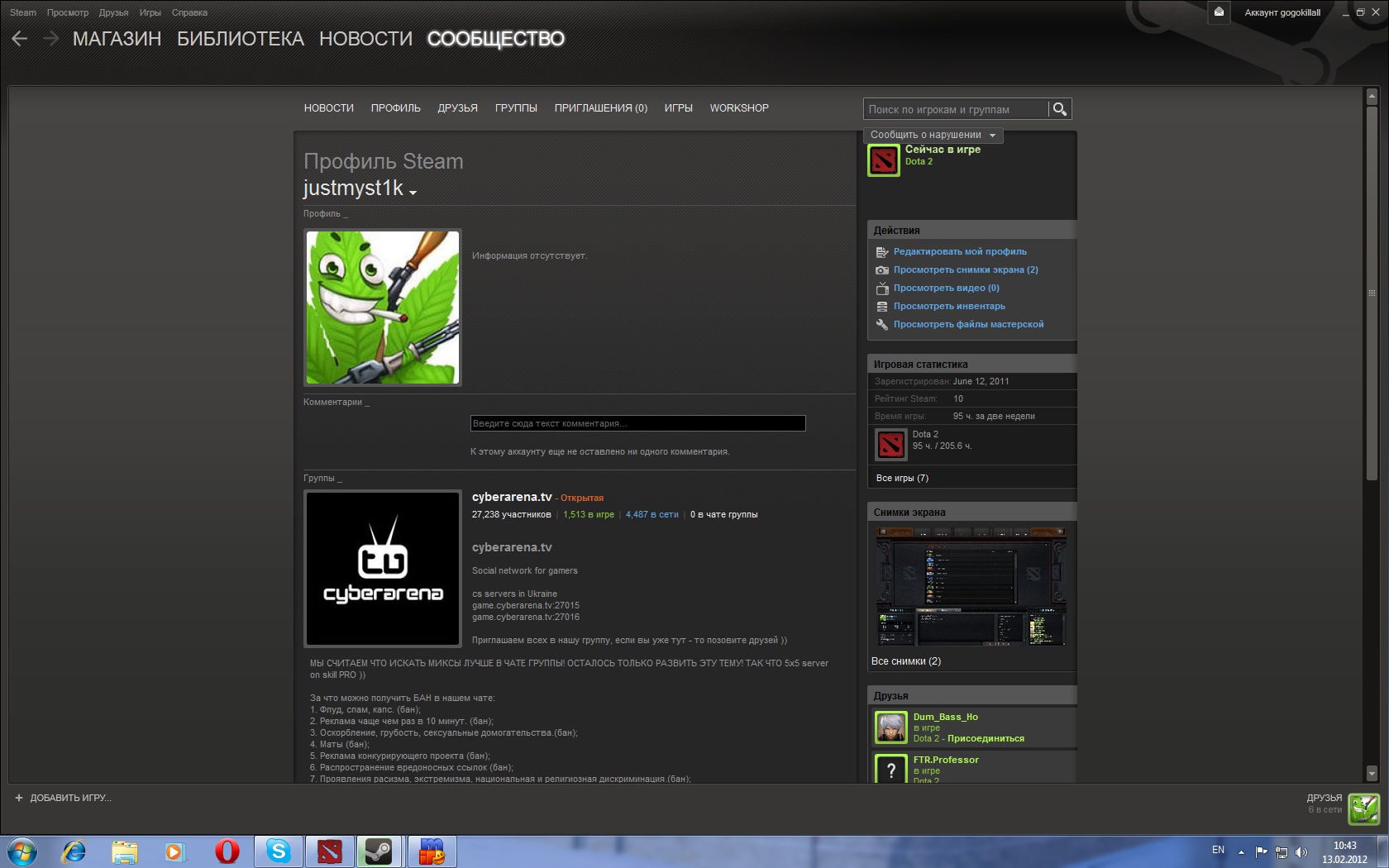Launch Internet Explorer from the taskbar

point(74,851)
